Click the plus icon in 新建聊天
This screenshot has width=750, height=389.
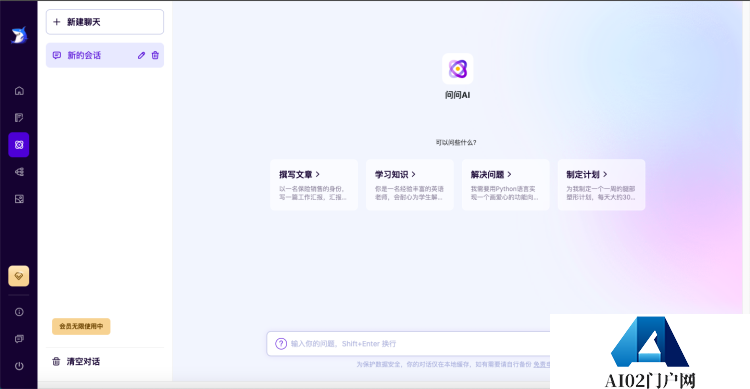pos(56,22)
